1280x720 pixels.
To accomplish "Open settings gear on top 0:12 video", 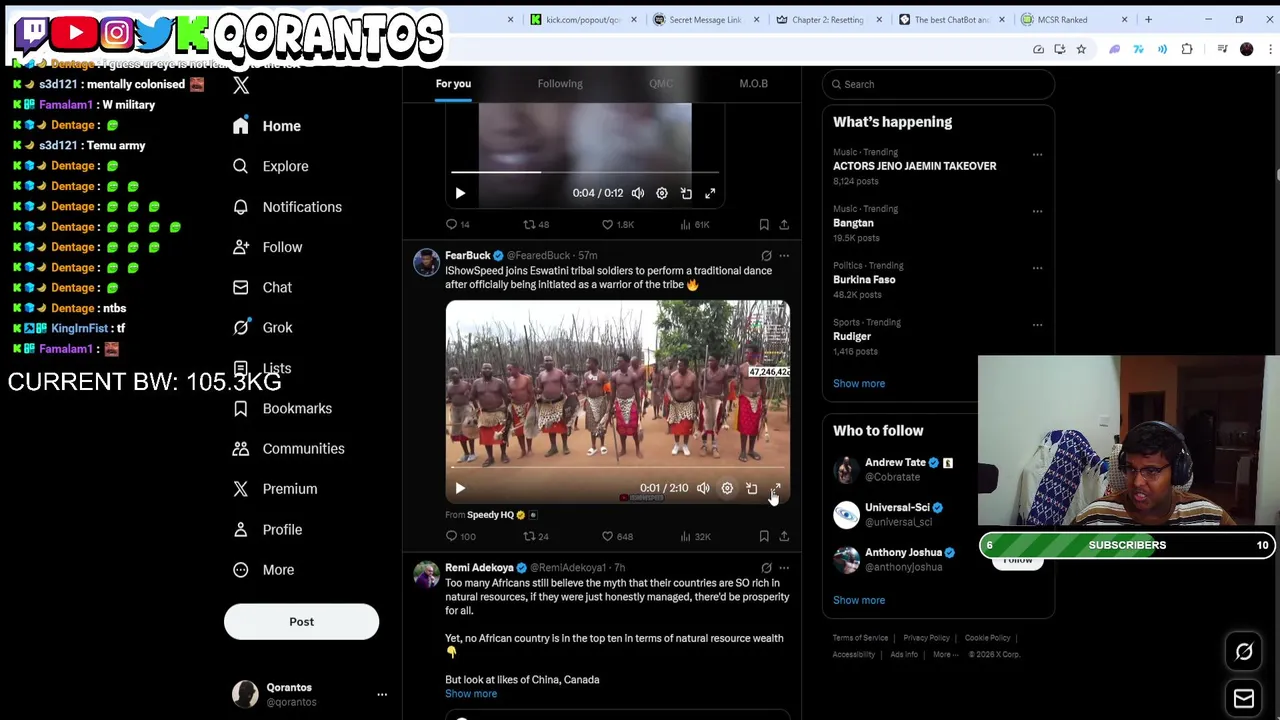I will tap(662, 193).
